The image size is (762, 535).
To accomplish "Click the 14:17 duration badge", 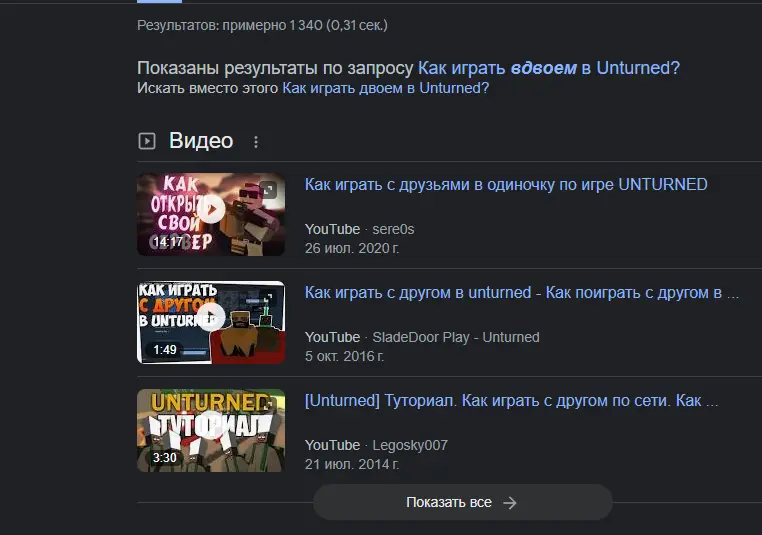I will [x=168, y=242].
